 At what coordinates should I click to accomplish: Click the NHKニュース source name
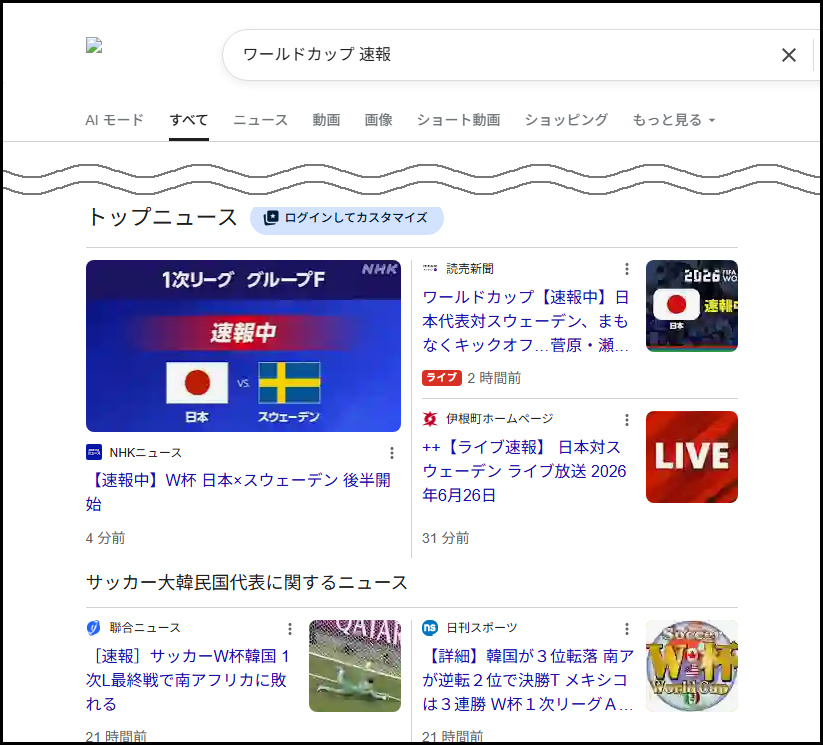click(x=145, y=453)
